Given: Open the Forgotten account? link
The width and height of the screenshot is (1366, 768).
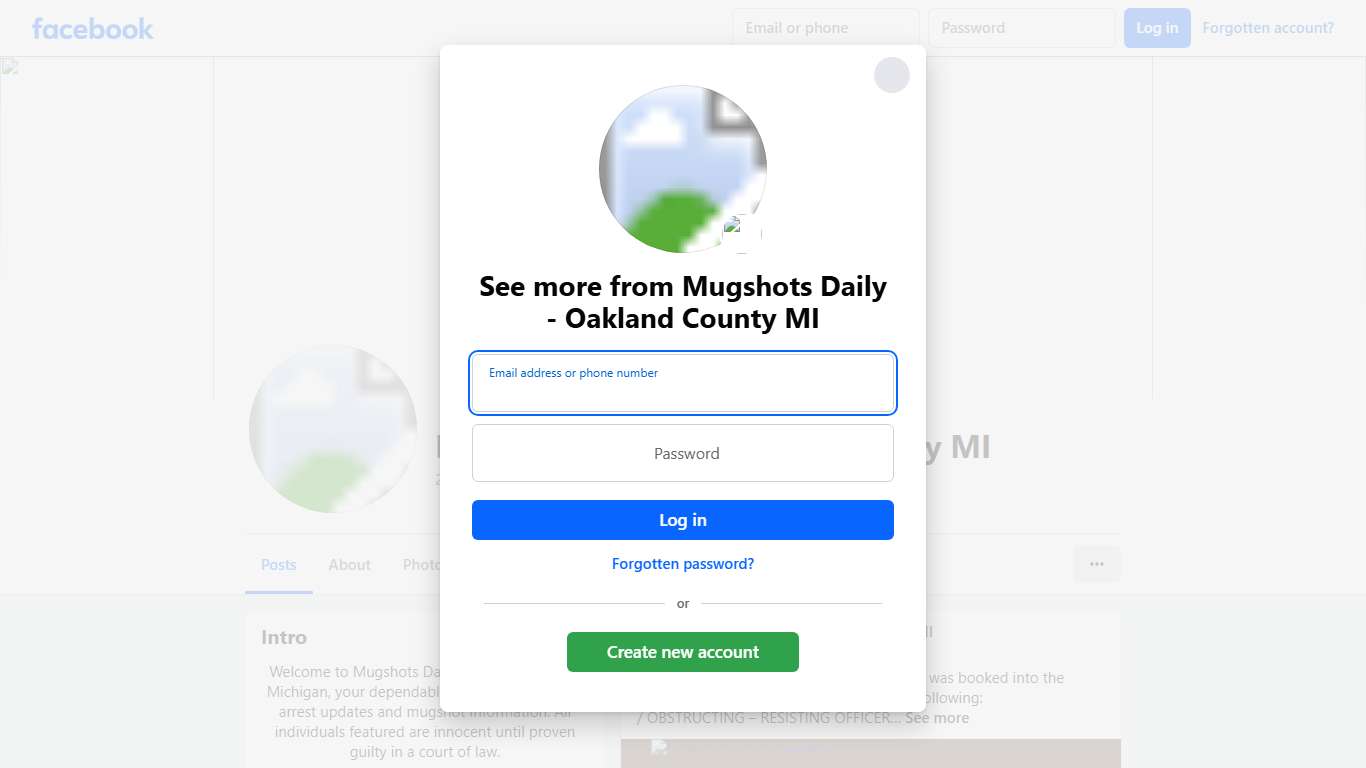Looking at the screenshot, I should click(x=1268, y=28).
